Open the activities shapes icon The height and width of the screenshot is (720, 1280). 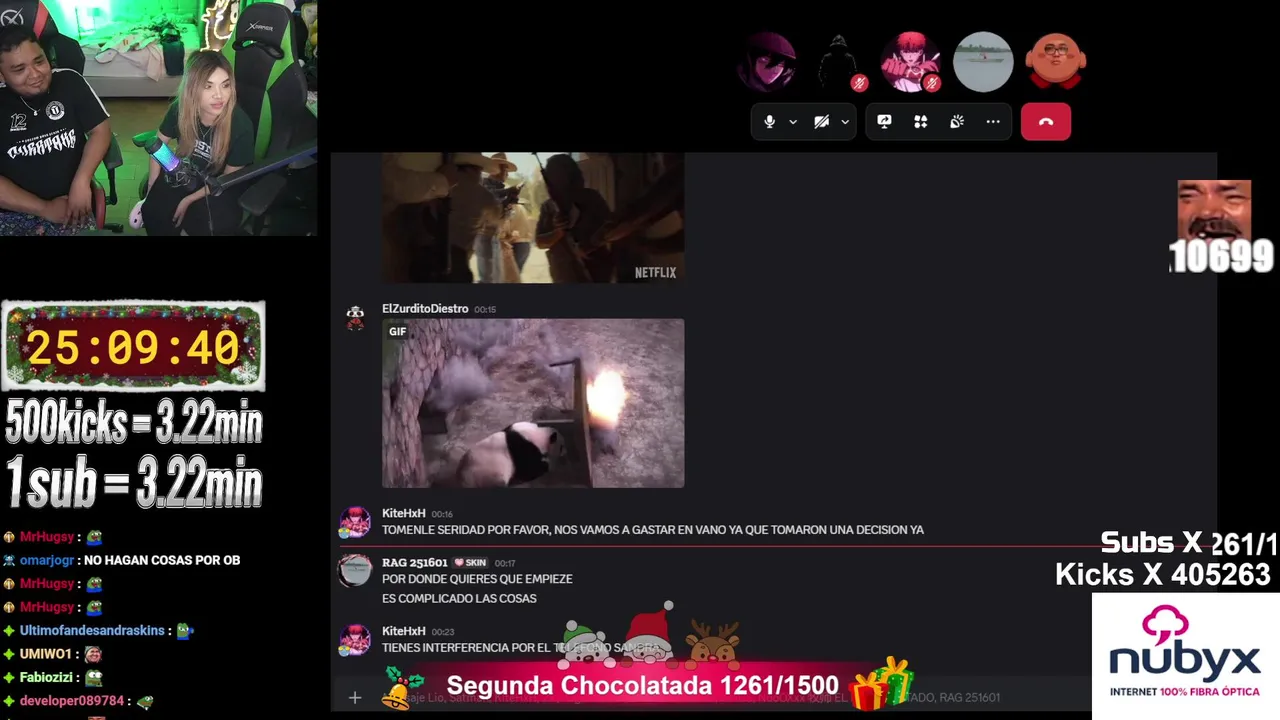point(920,122)
